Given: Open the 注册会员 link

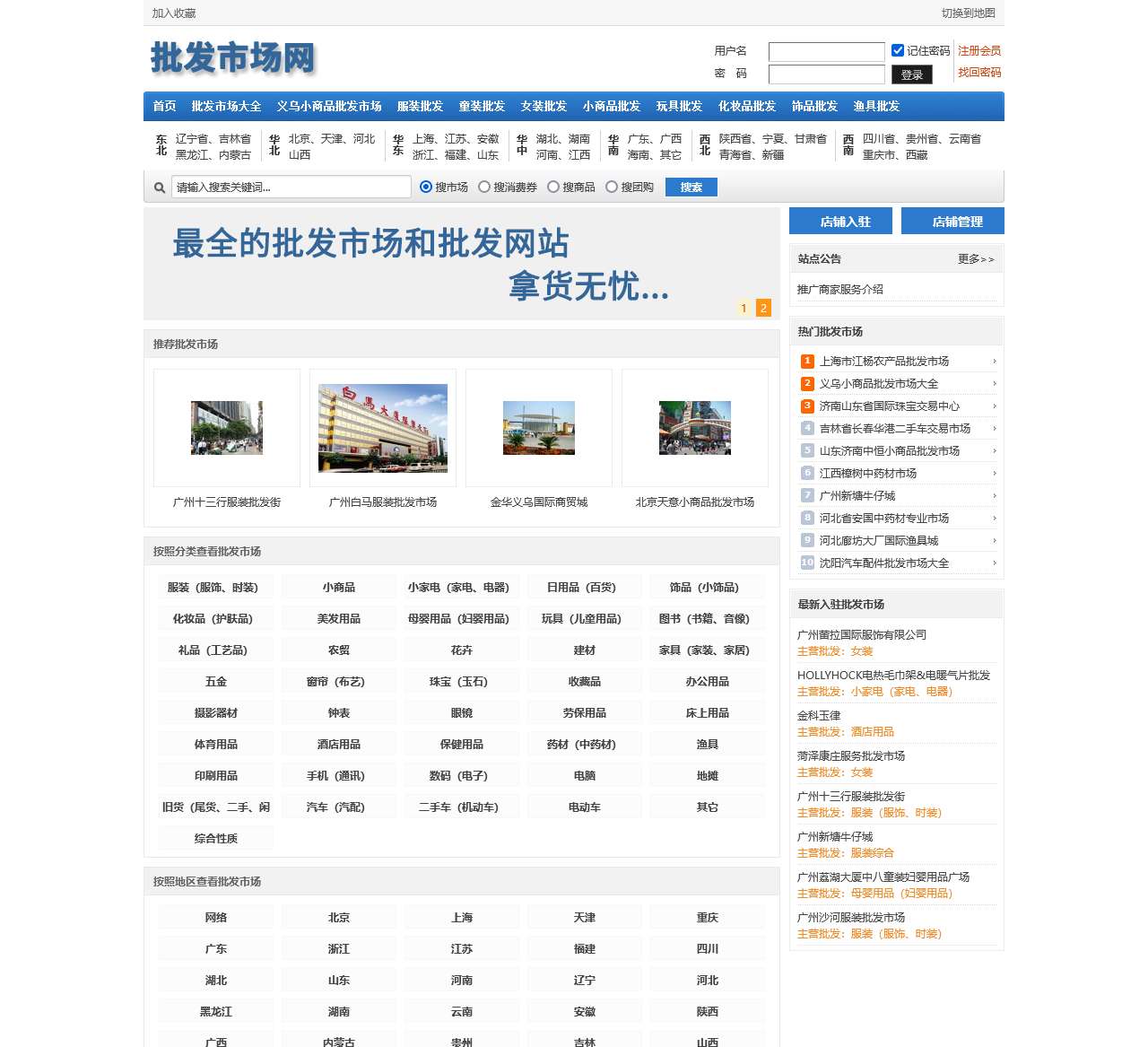Looking at the screenshot, I should tap(978, 50).
